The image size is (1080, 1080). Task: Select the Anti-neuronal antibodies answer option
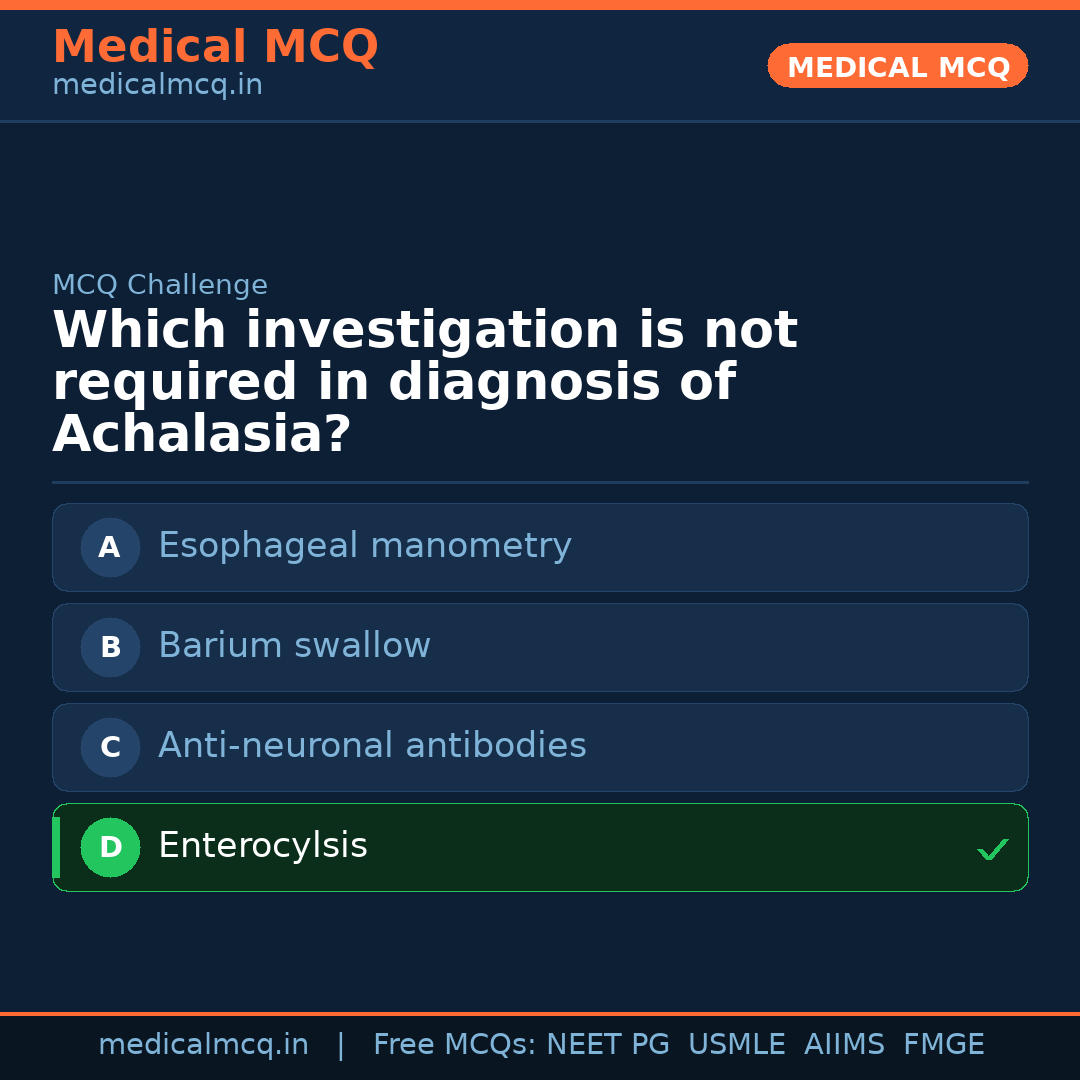tap(540, 747)
